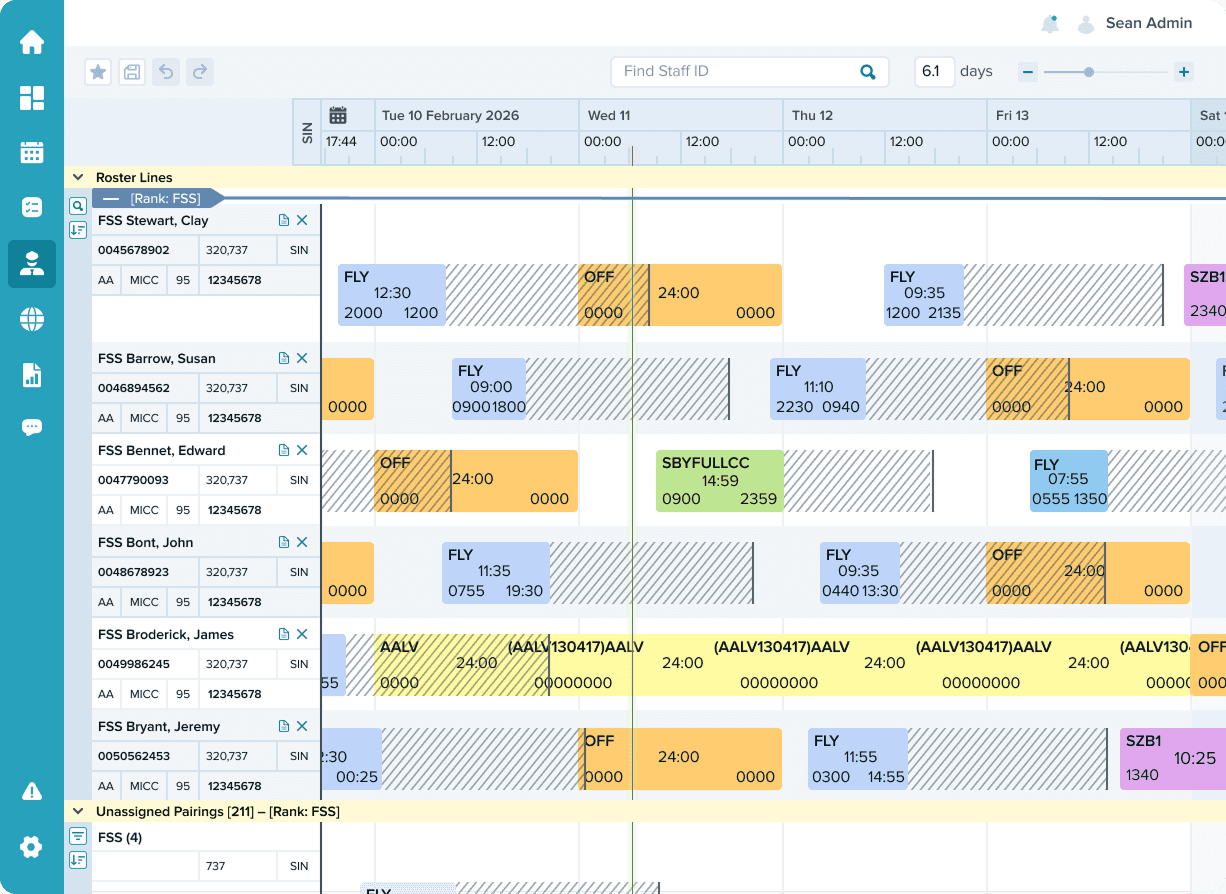
Task: Click staff ID 0045678902
Action: 134,250
